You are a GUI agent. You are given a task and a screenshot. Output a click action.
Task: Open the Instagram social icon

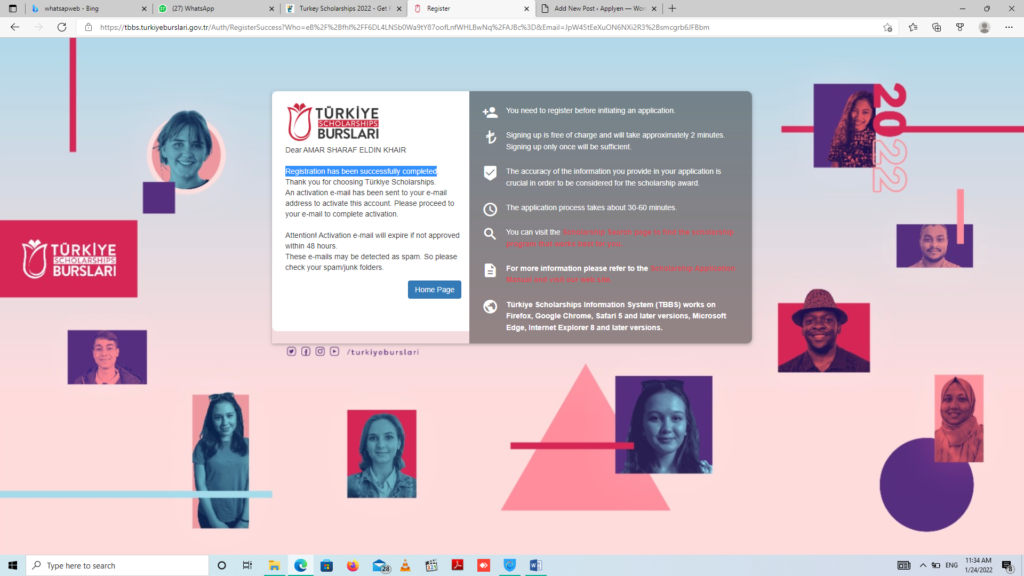click(x=320, y=351)
